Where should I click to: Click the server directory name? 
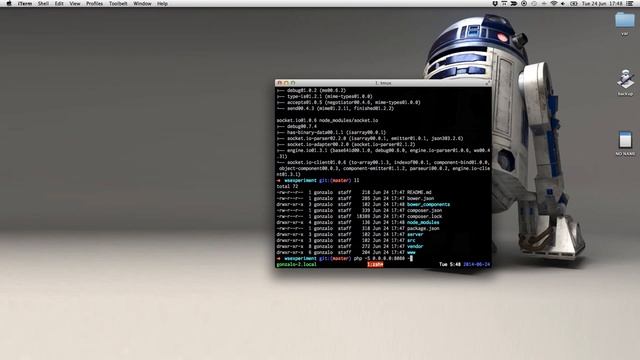click(x=415, y=235)
